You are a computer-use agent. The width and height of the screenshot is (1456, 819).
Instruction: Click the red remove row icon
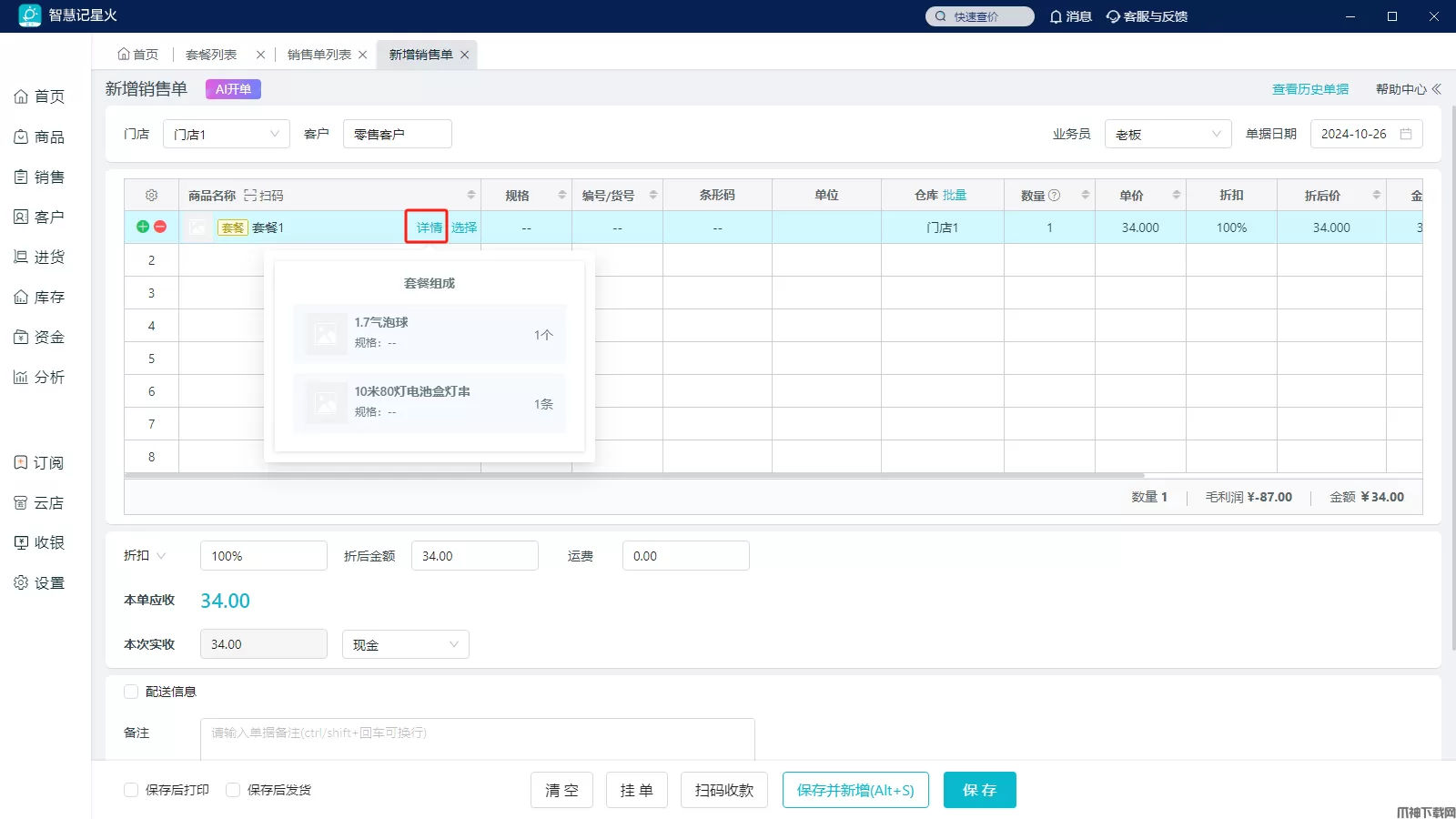[160, 227]
